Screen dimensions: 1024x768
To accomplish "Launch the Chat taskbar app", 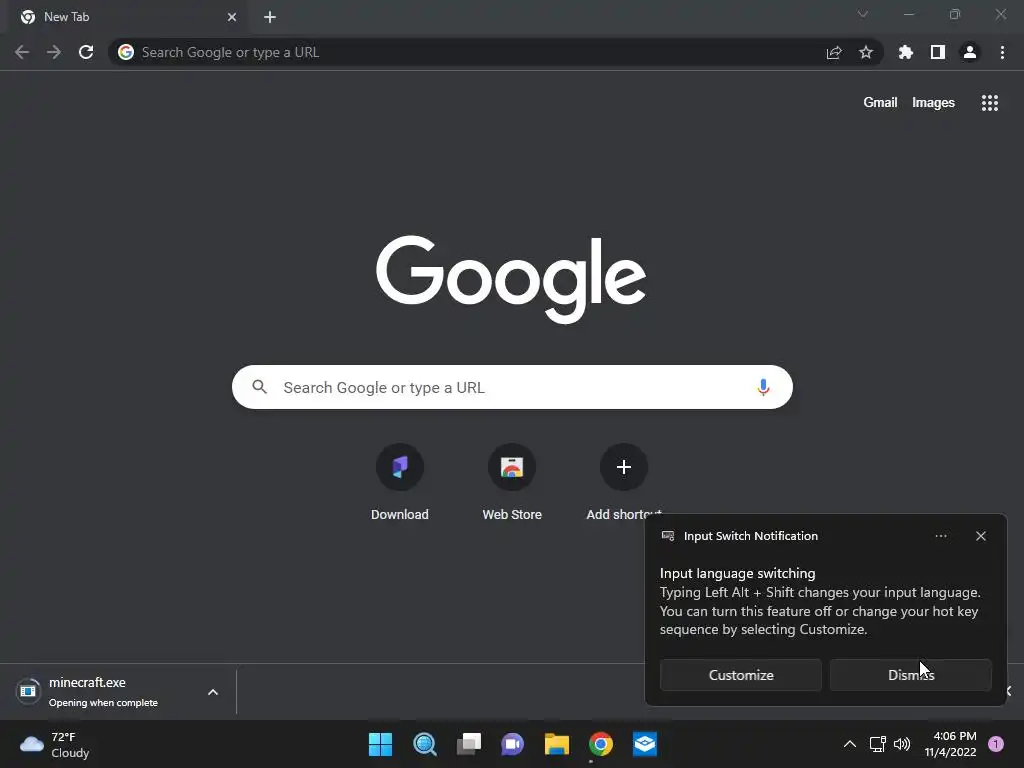I will pyautogui.click(x=513, y=744).
